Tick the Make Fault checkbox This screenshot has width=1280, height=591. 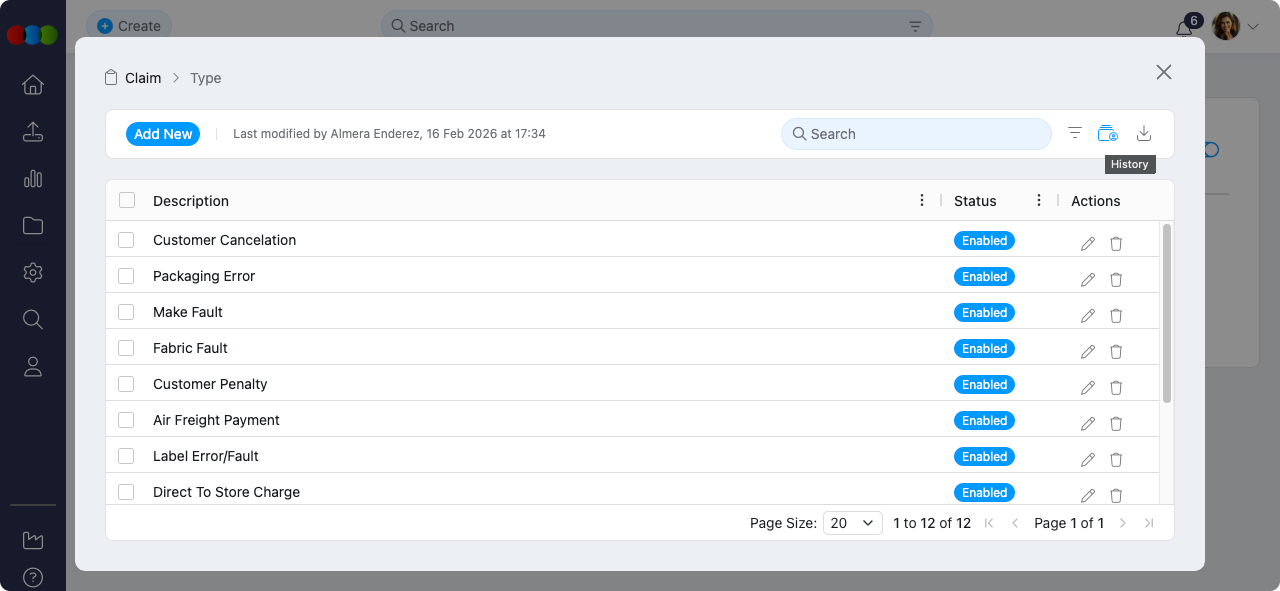[x=126, y=312]
